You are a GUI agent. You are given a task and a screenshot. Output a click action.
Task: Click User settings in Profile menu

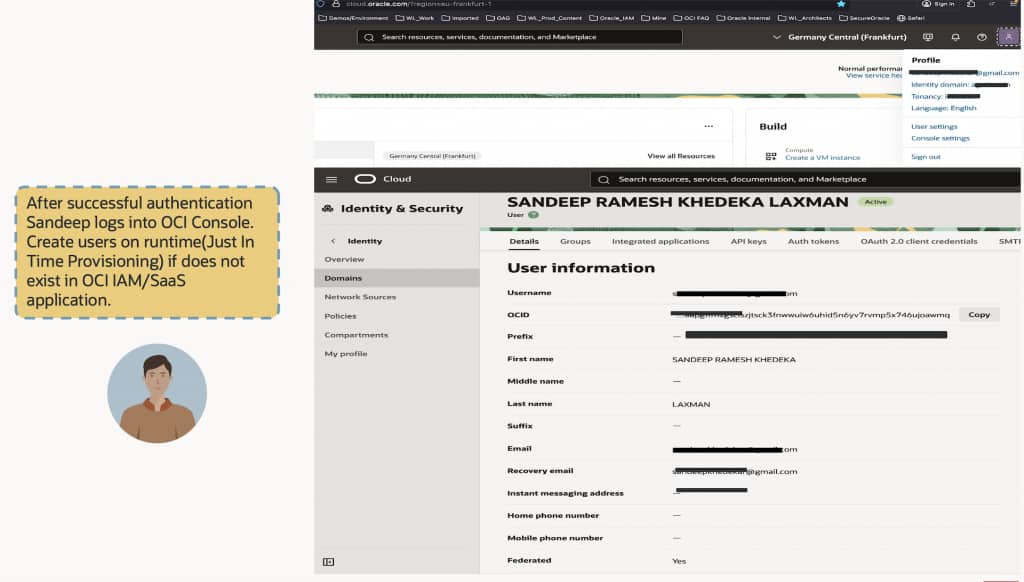[934, 127]
